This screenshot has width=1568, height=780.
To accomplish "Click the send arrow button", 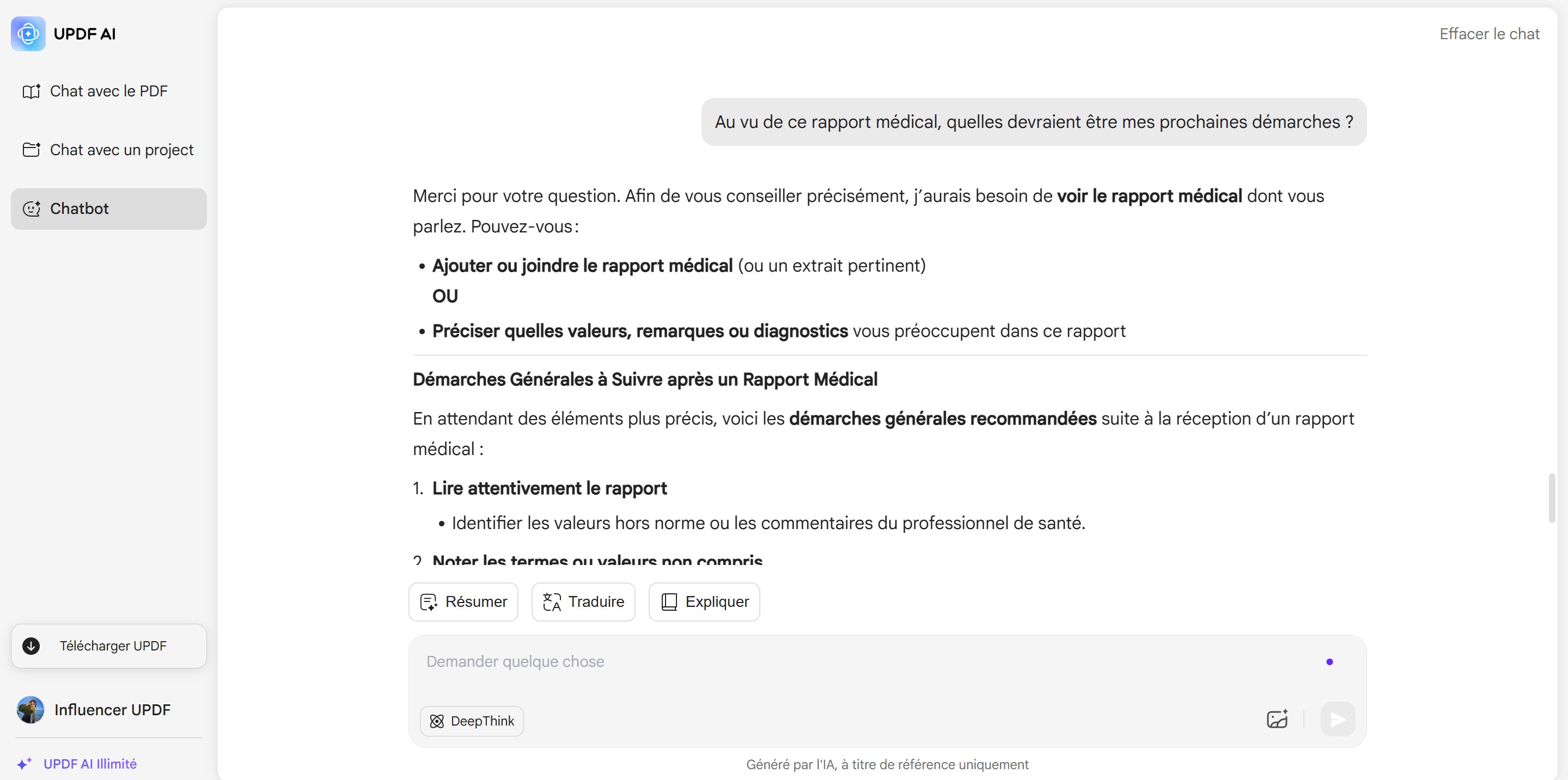I will tap(1338, 719).
